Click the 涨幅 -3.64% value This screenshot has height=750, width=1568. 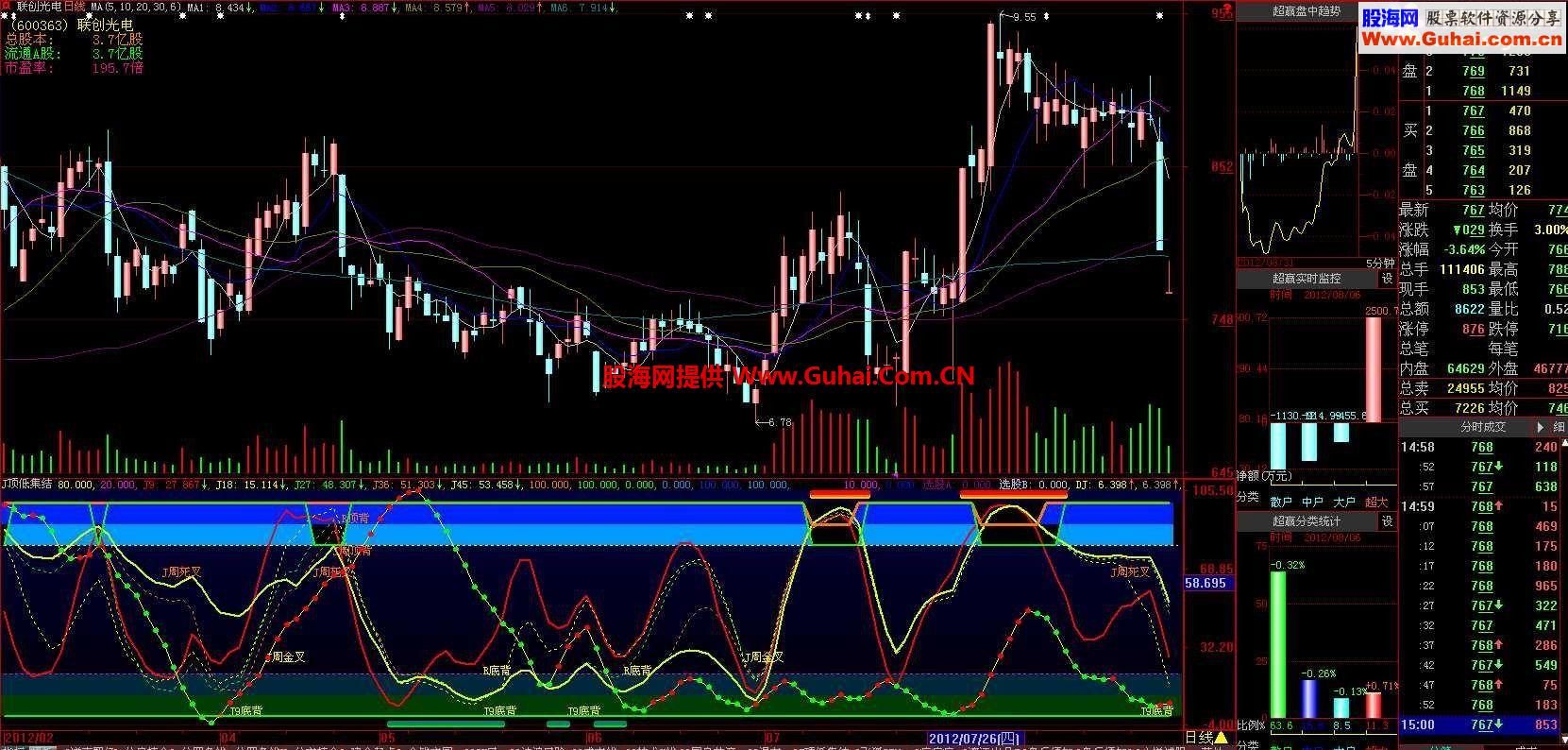click(x=1464, y=249)
